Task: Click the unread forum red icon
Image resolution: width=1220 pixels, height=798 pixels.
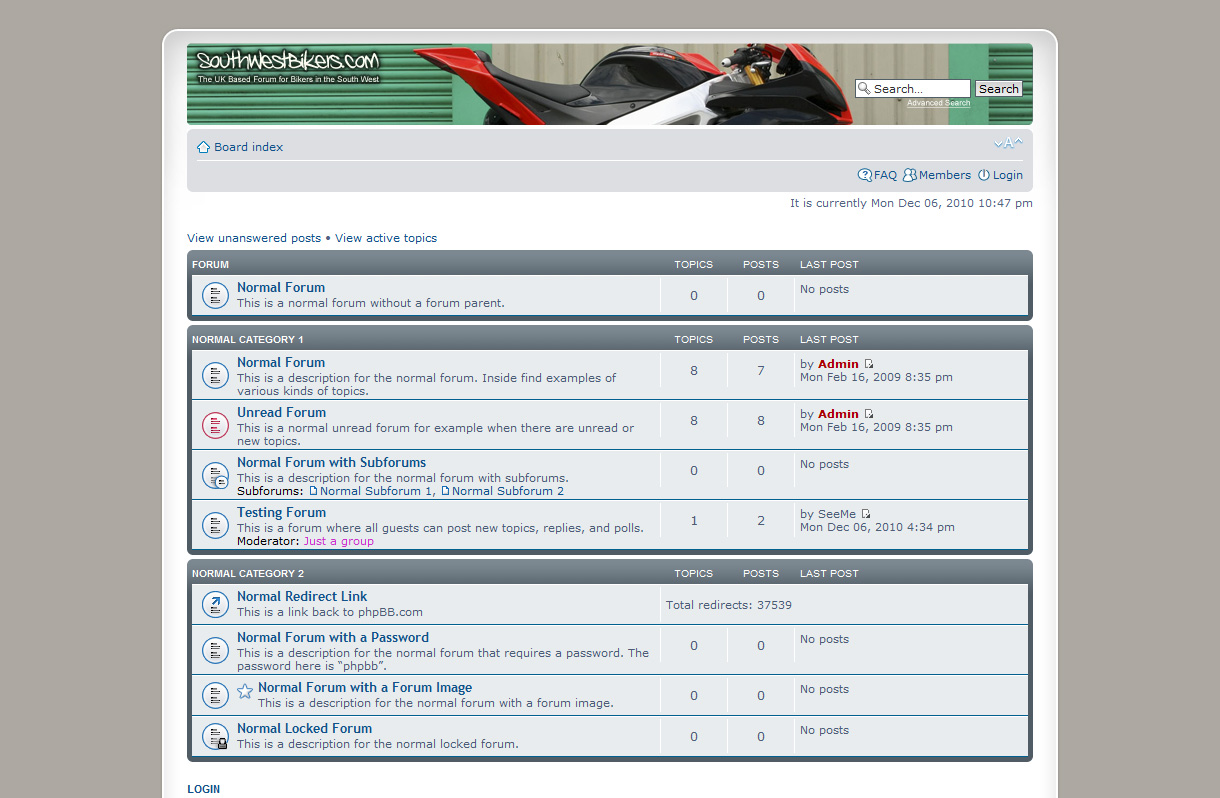Action: click(x=215, y=426)
